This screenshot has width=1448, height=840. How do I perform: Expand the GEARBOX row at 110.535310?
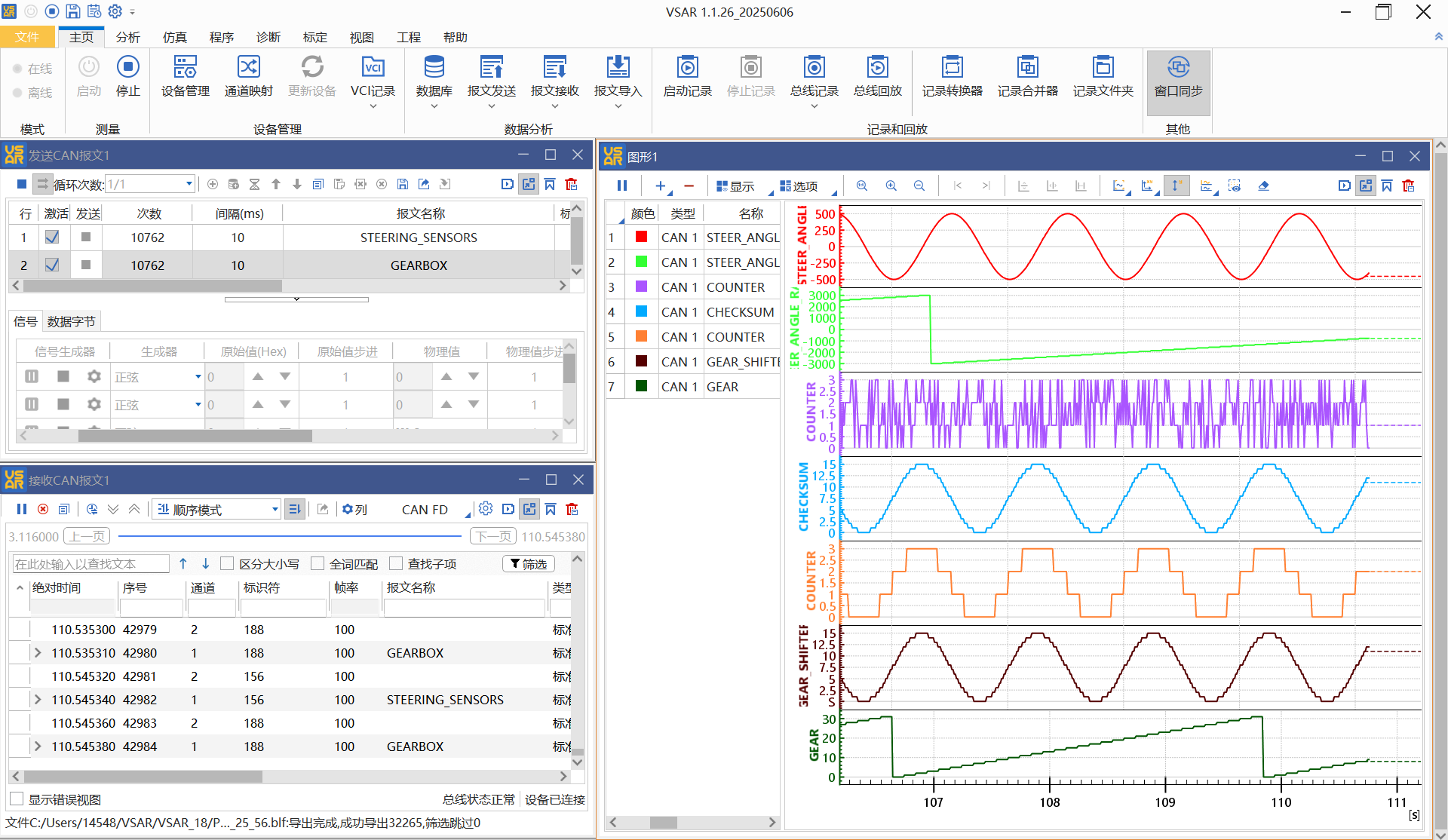pos(38,652)
